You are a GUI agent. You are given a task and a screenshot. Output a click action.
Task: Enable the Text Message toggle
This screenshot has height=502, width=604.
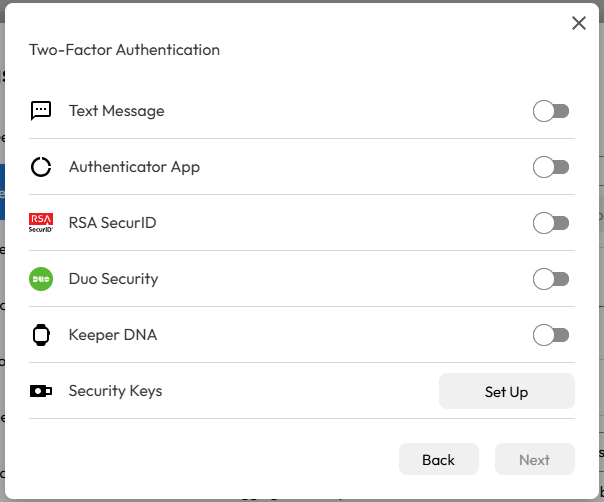click(551, 111)
